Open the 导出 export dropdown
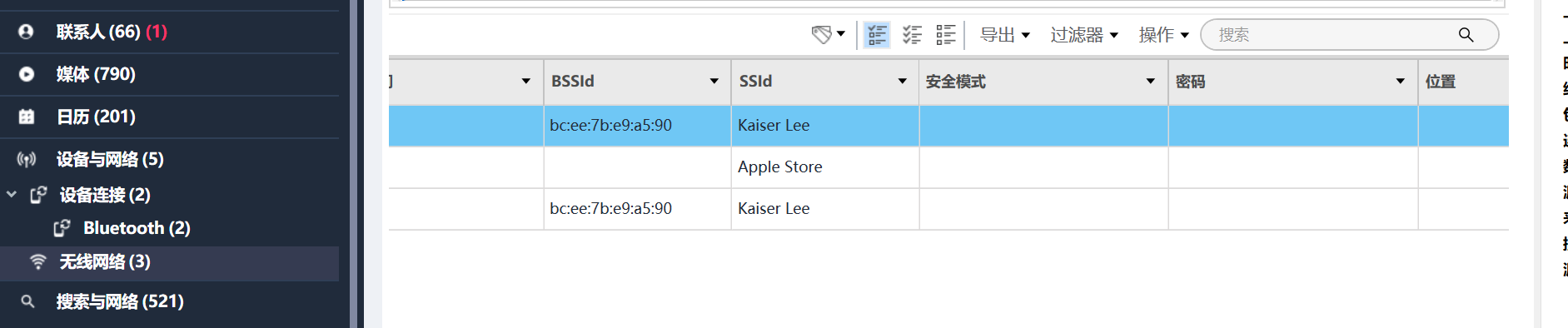1568x328 pixels. 1005,34
